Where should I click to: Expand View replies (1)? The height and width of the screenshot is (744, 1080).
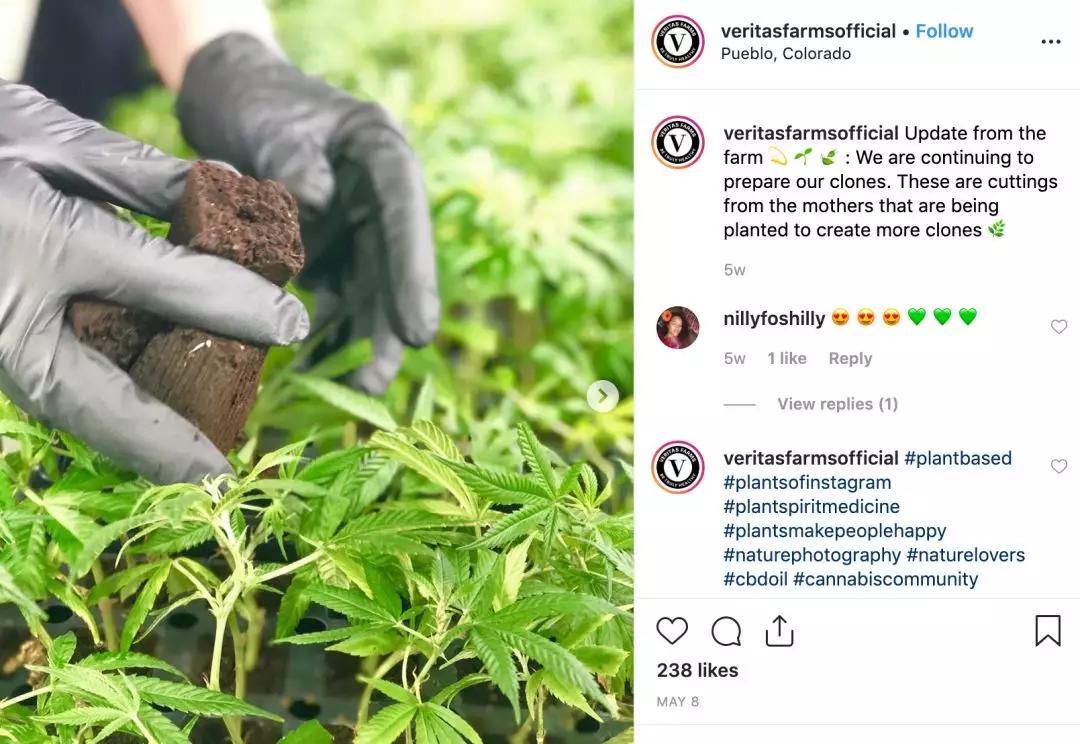click(x=838, y=404)
